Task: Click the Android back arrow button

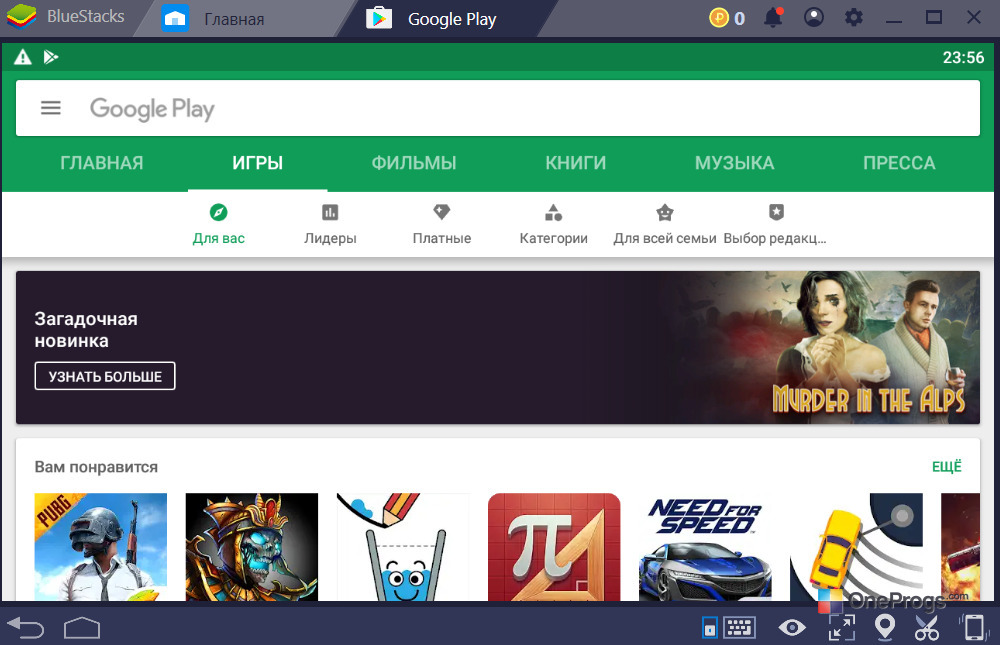Action: [26, 628]
